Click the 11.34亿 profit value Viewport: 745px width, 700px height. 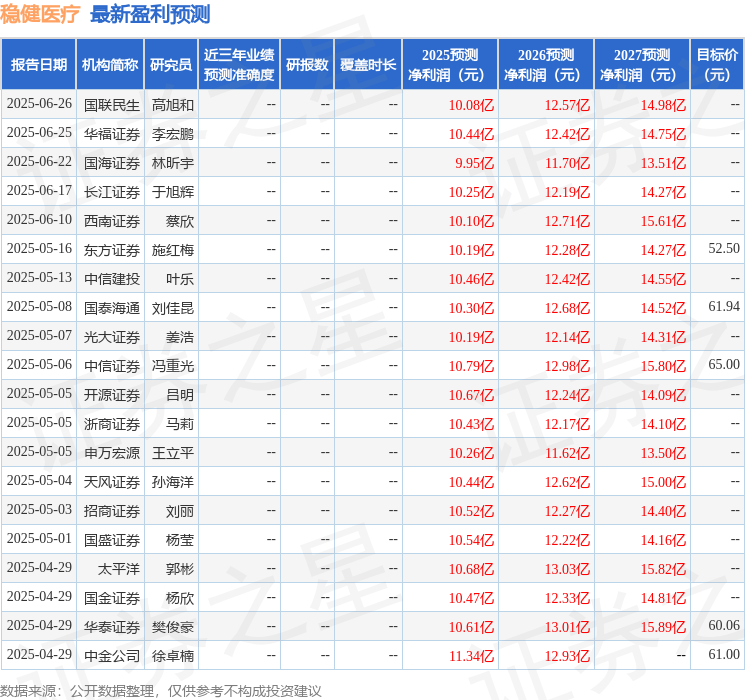pyautogui.click(x=471, y=656)
